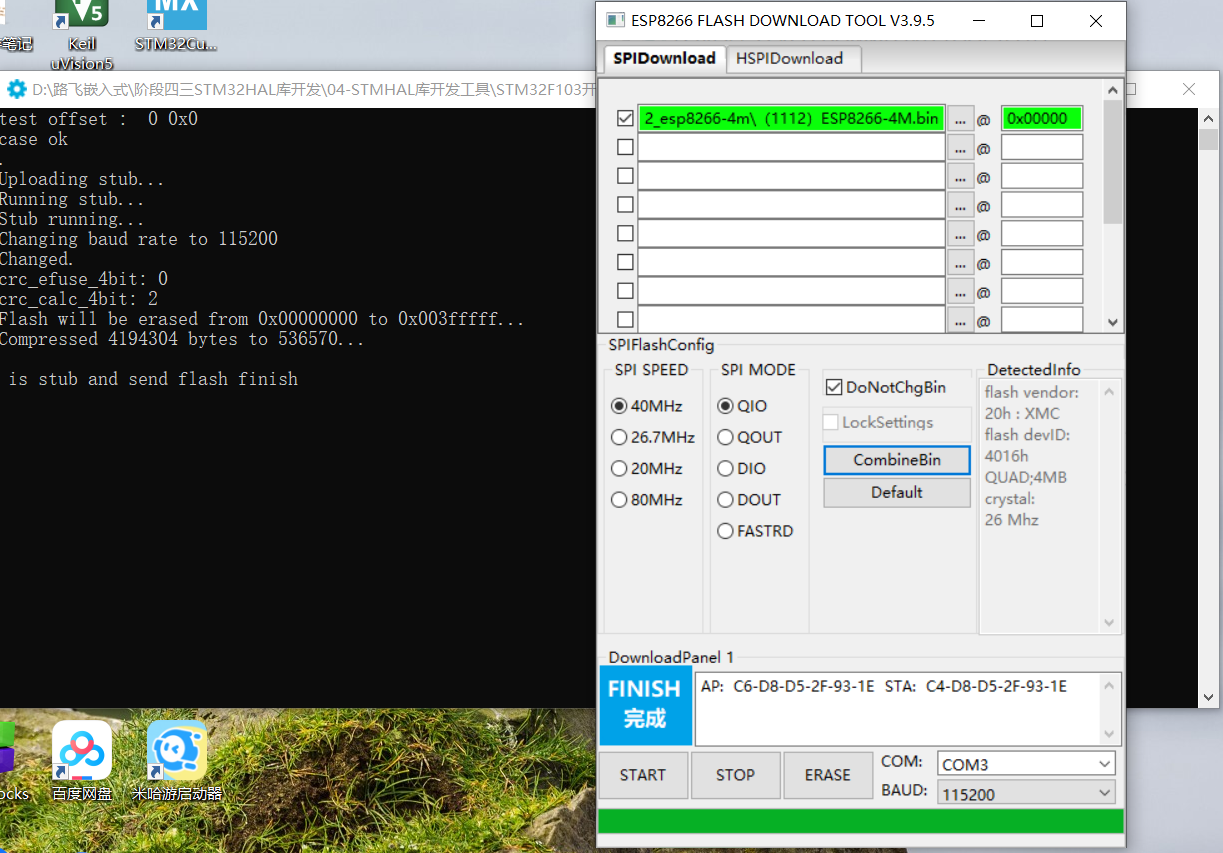Click the green download progress bar
The height and width of the screenshot is (853, 1223).
tap(860, 821)
